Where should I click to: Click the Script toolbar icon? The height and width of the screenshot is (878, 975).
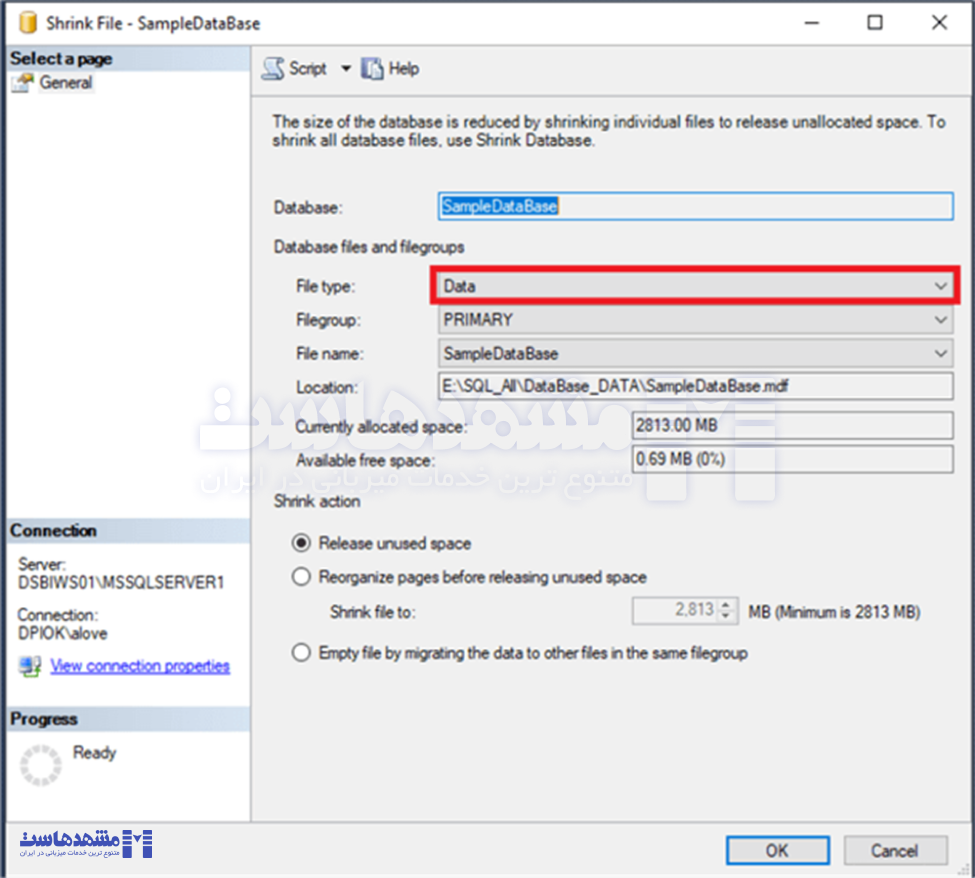tap(273, 69)
